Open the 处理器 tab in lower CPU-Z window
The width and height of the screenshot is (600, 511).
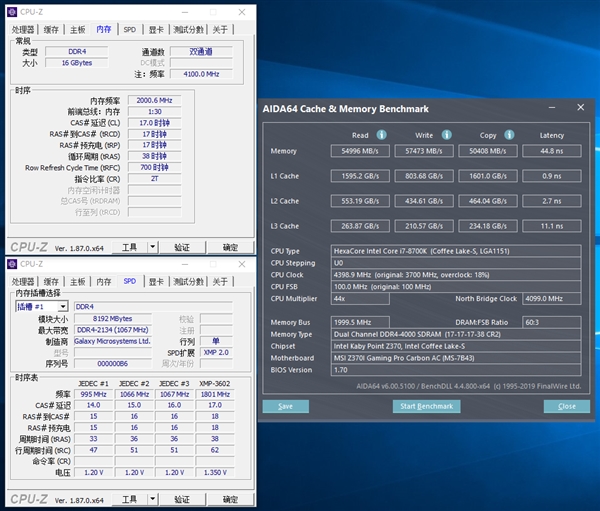point(23,282)
